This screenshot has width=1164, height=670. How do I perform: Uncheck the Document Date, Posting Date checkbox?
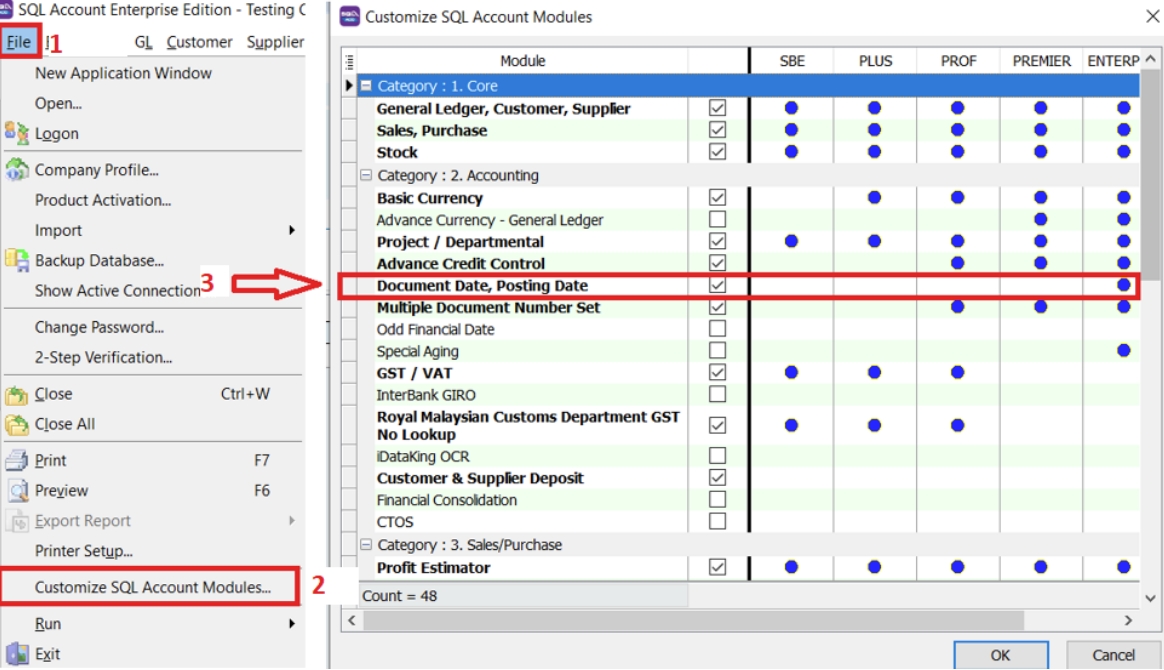click(x=717, y=286)
